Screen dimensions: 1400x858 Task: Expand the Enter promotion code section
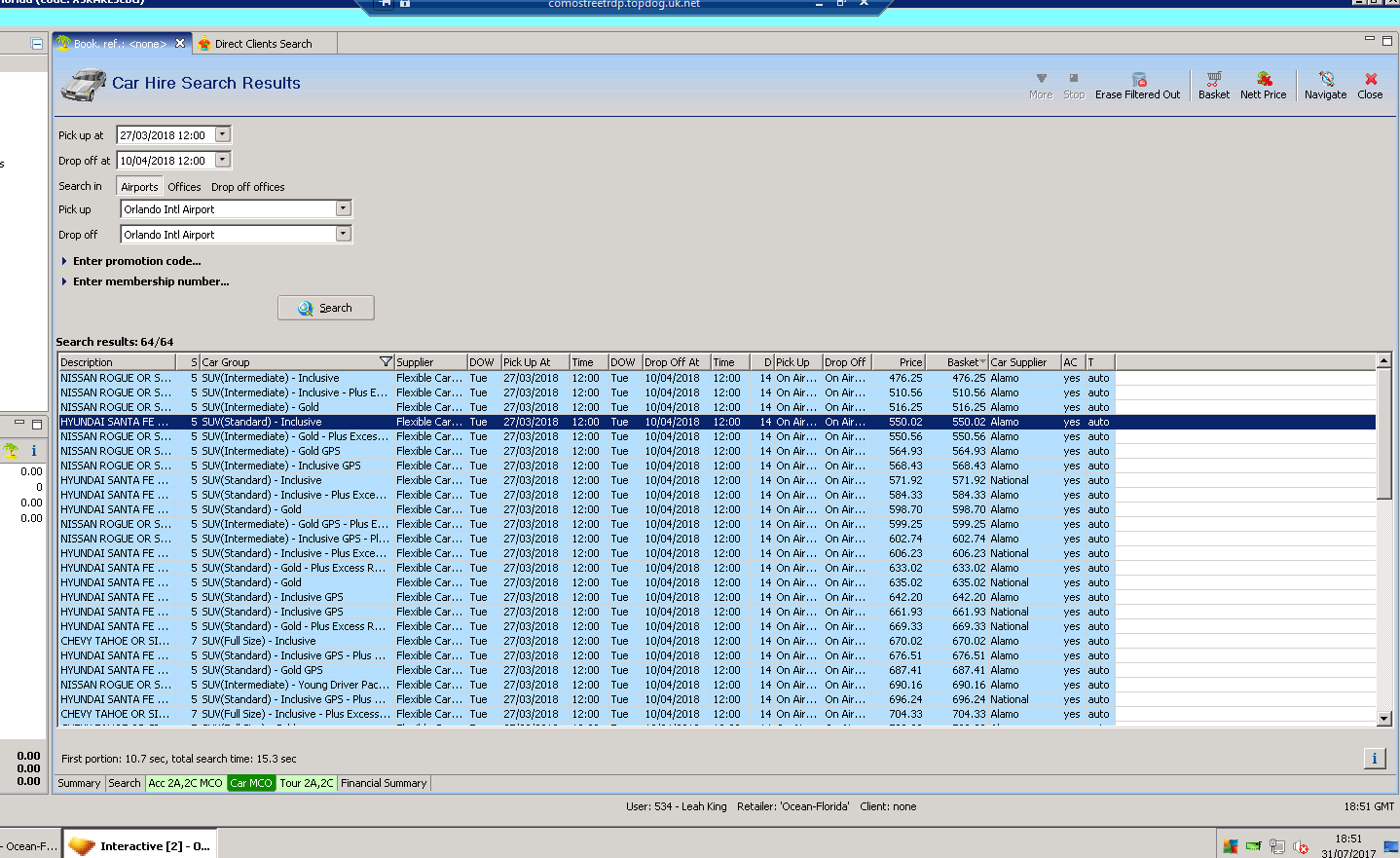(x=136, y=261)
